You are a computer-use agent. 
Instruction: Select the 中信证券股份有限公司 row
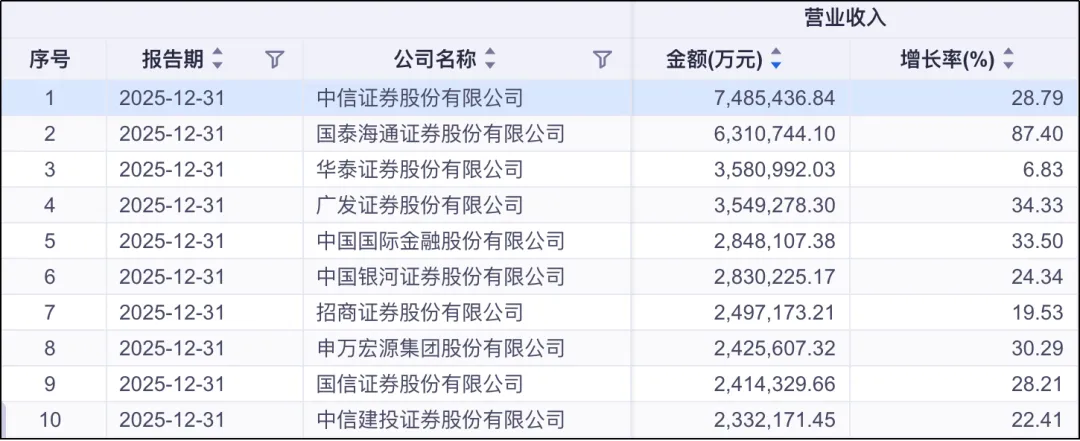pyautogui.click(x=540, y=98)
